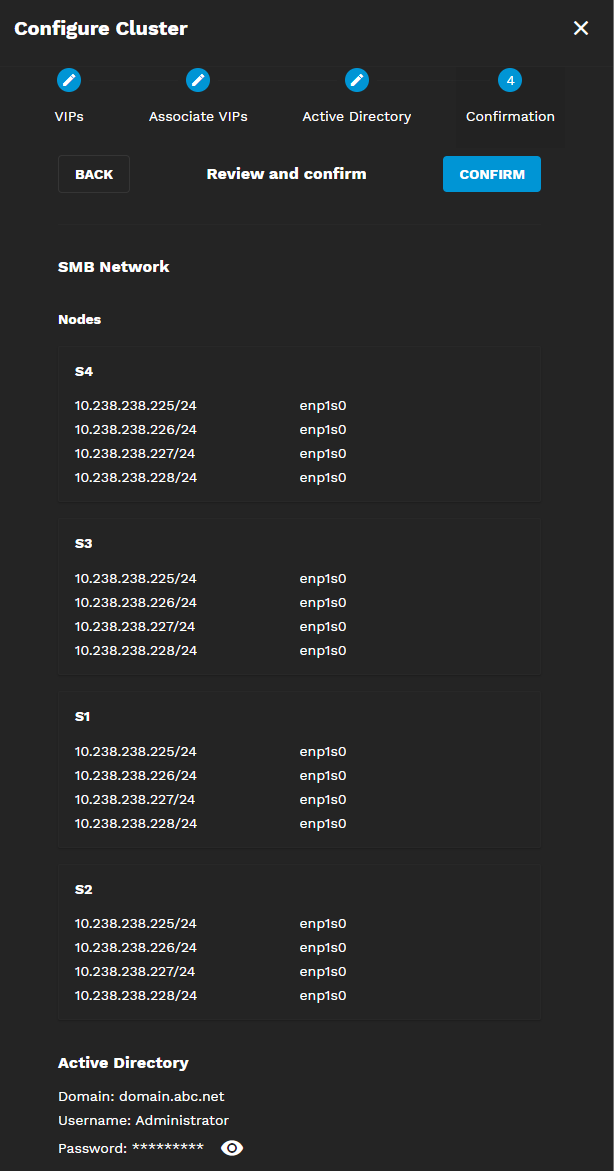Select the Associate VIPs step label
The image size is (614, 1171).
point(198,117)
